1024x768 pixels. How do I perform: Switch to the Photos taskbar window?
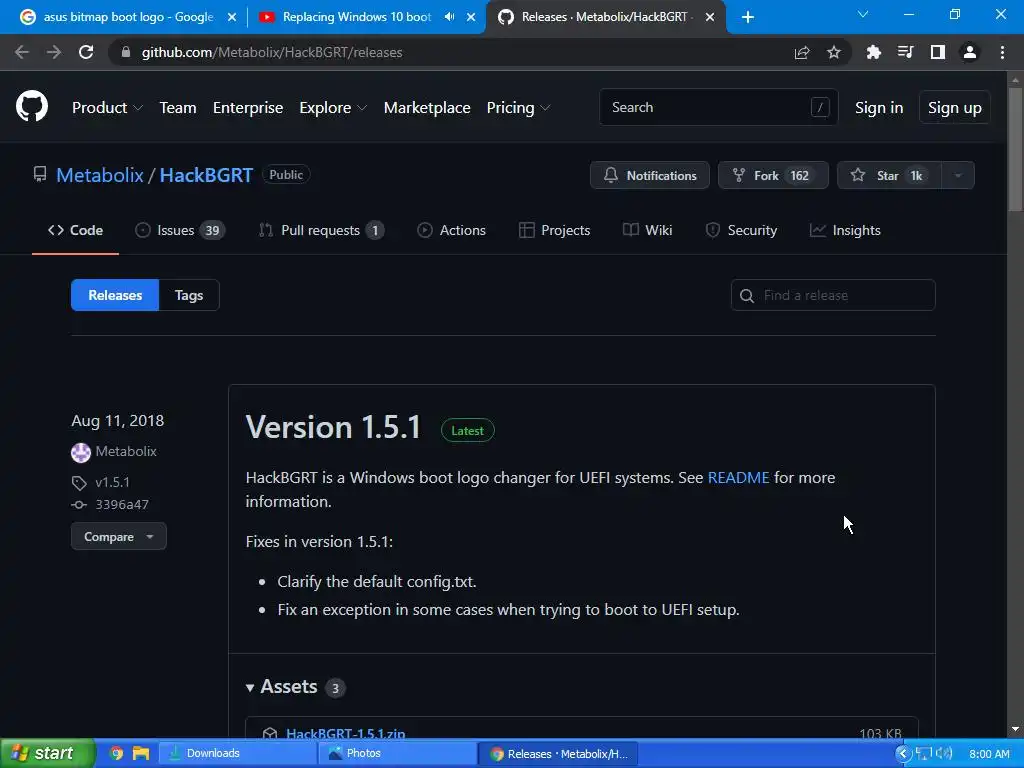pyautogui.click(x=397, y=754)
